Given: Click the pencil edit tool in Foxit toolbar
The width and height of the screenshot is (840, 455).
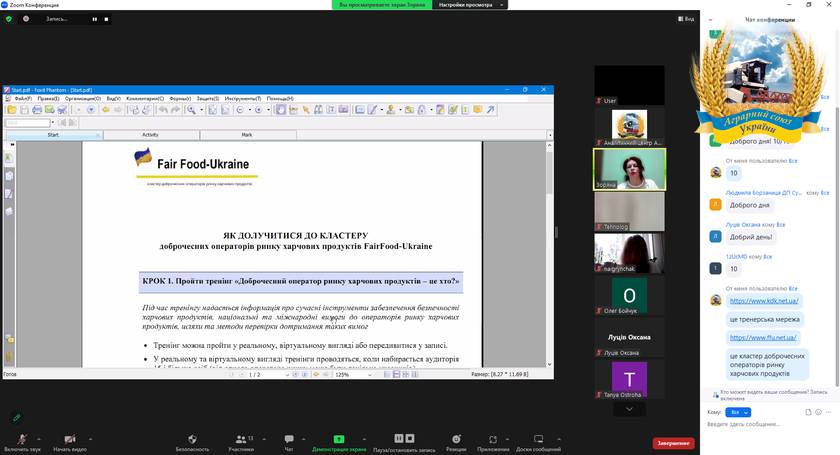Looking at the screenshot, I should (372, 110).
